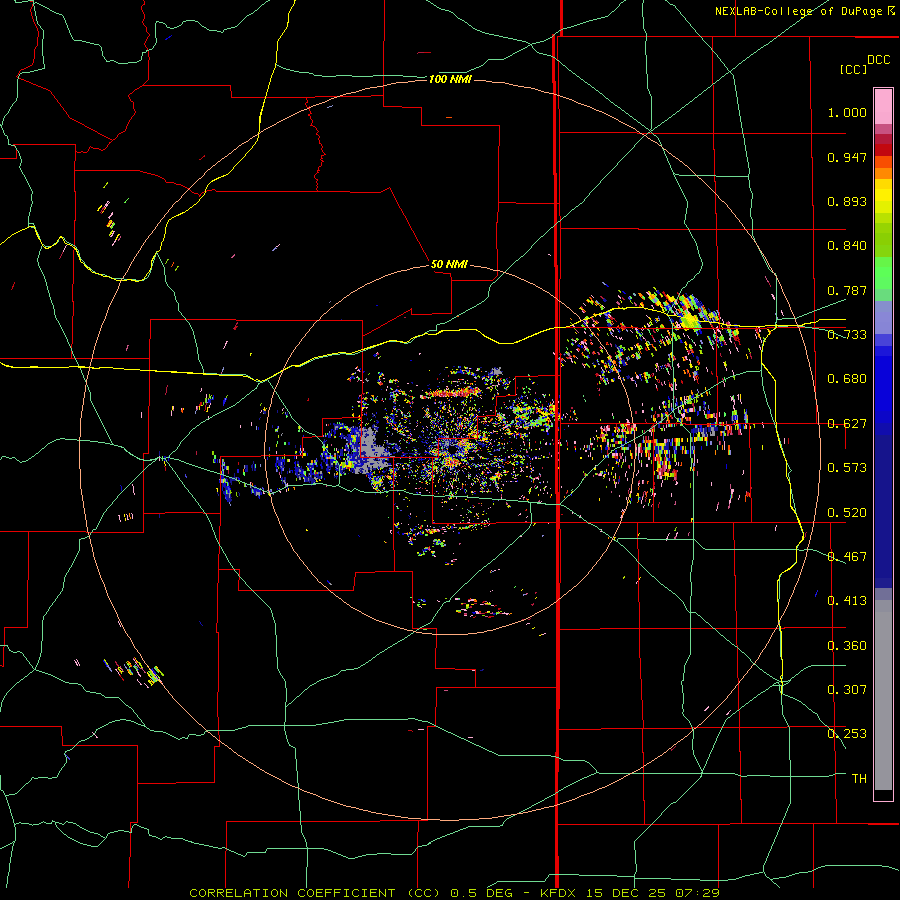Click the 0.467 legend value
The width and height of the screenshot is (900, 900).
coord(847,556)
